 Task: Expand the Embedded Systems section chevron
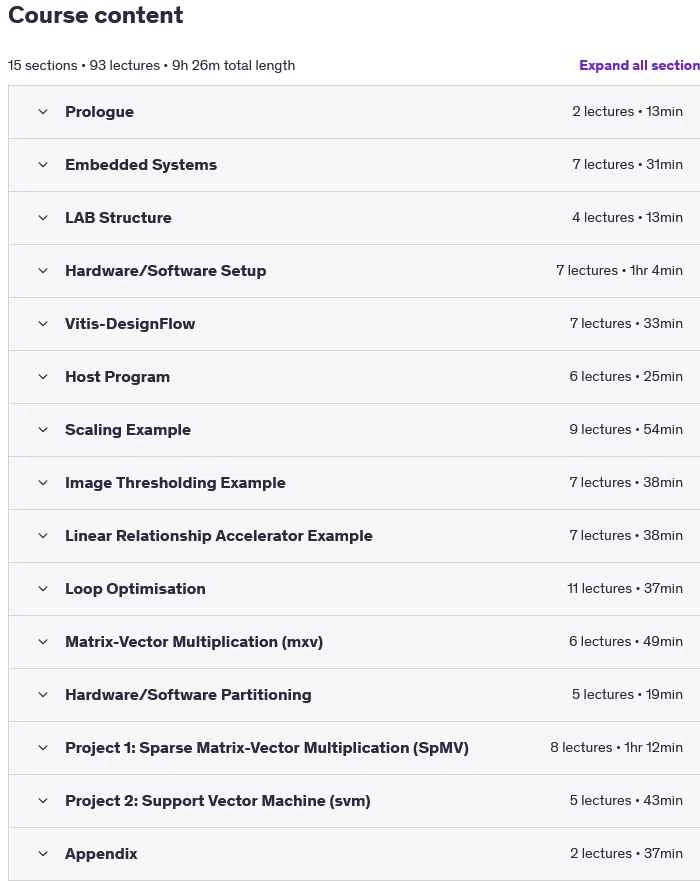pos(43,165)
